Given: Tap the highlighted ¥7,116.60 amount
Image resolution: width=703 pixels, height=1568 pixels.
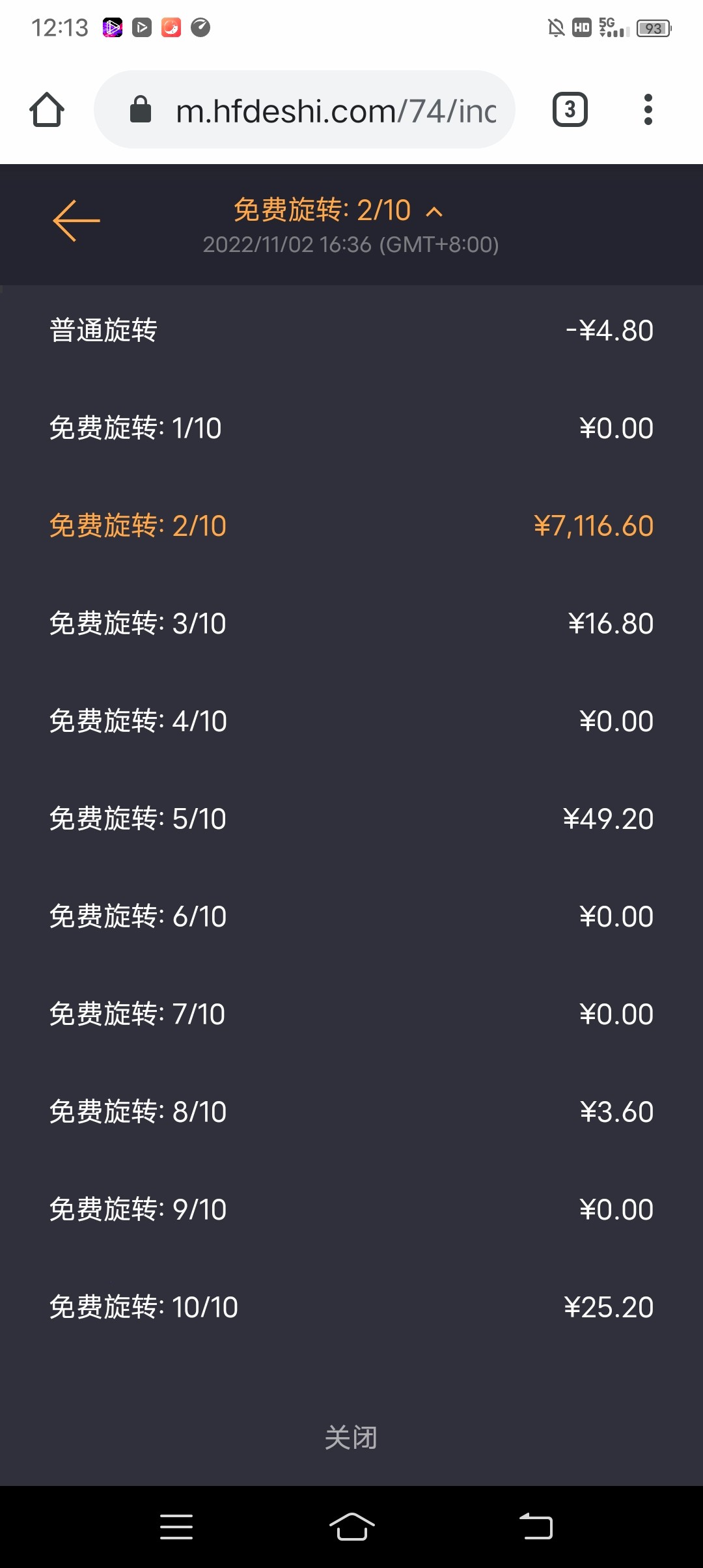Looking at the screenshot, I should point(593,525).
